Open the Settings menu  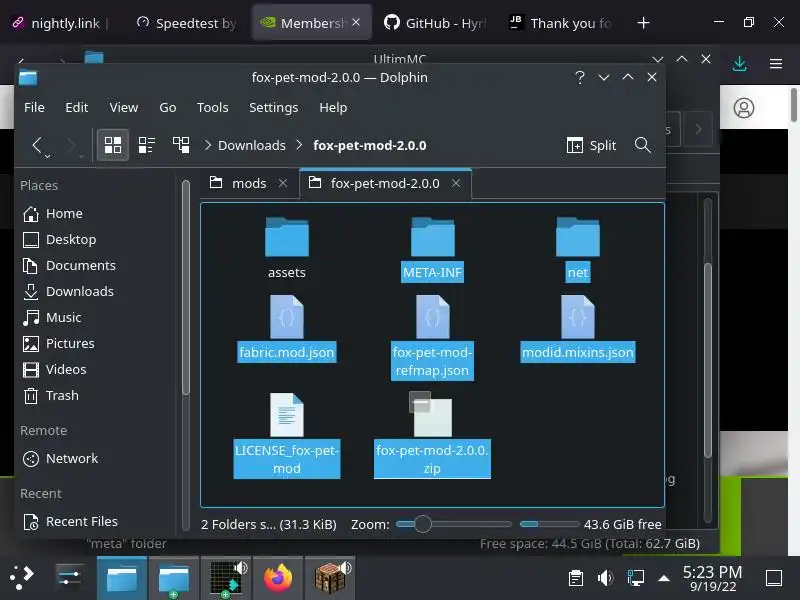coord(273,108)
